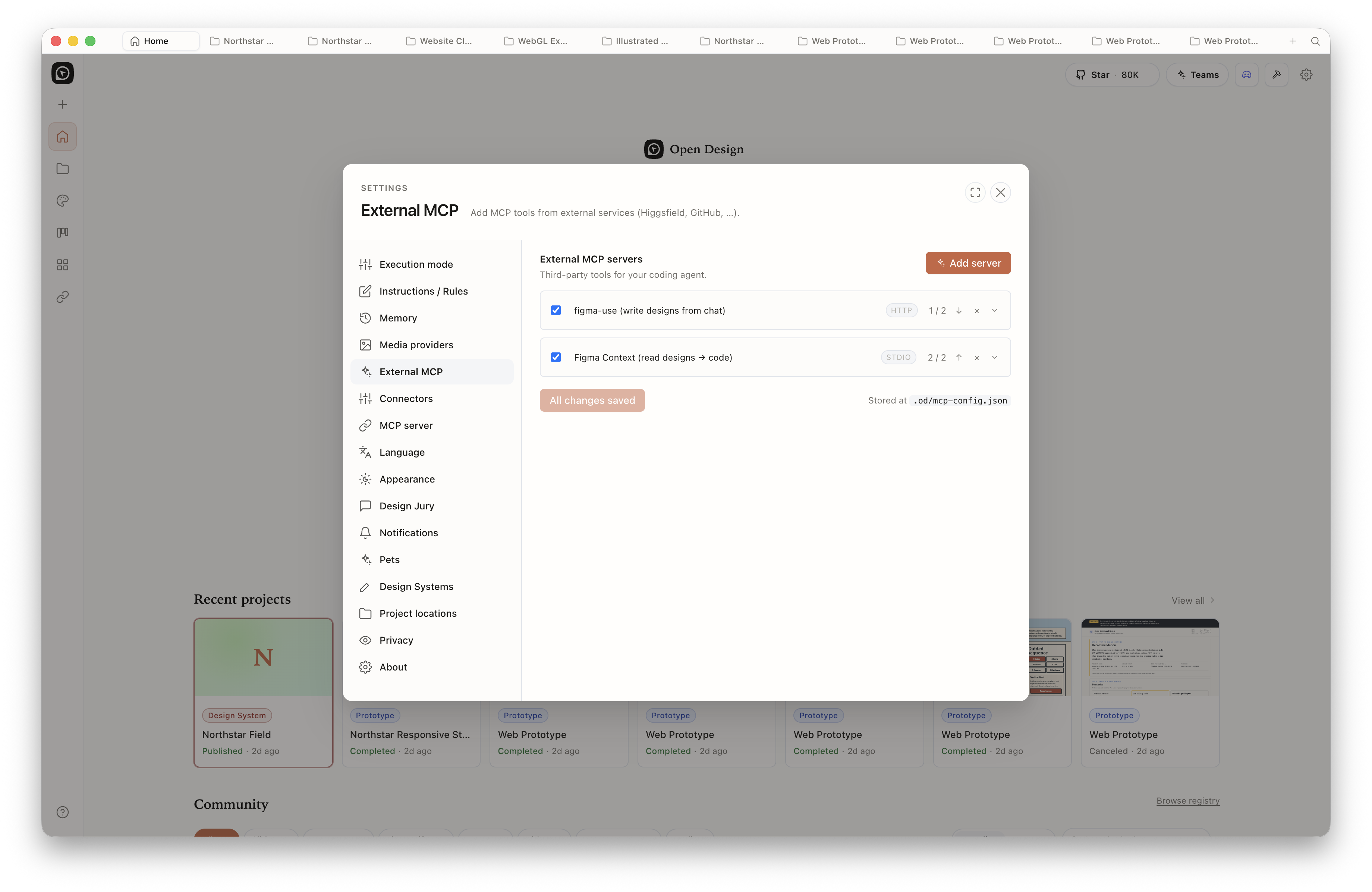This screenshot has width=1372, height=892.
Task: Close the settings dialog
Action: pos(1000,192)
